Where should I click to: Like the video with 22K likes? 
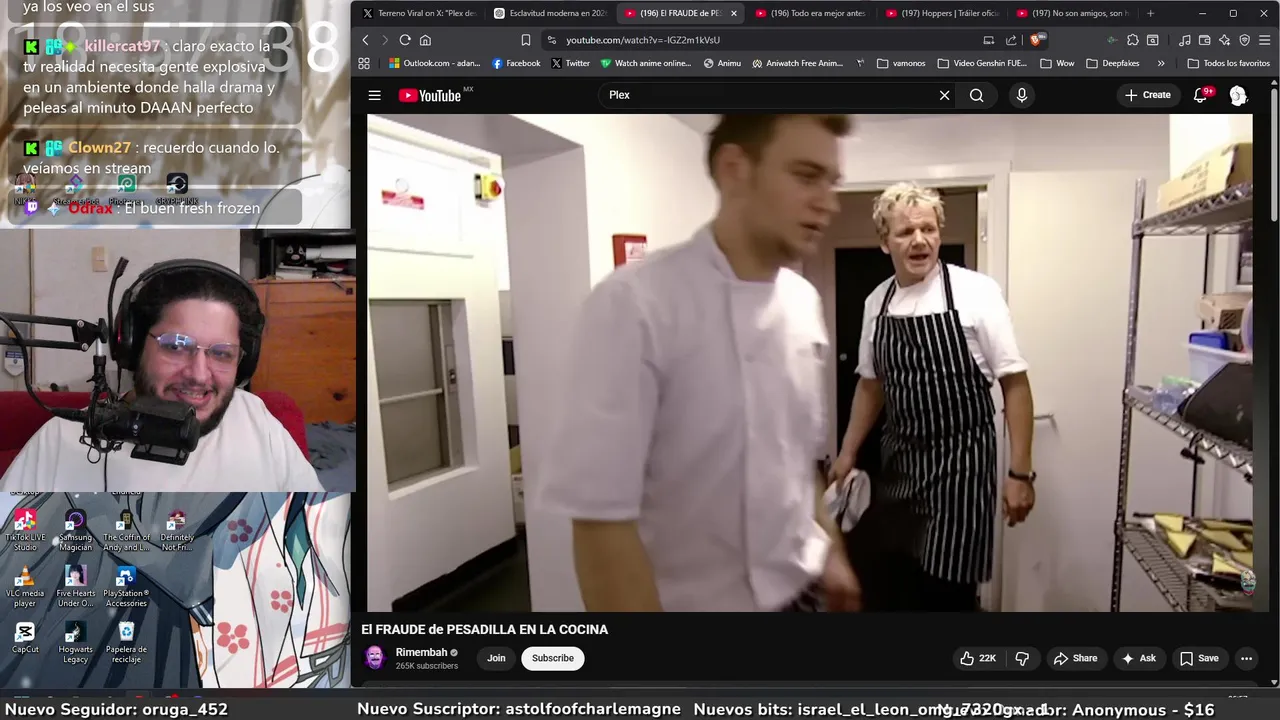[x=978, y=658]
